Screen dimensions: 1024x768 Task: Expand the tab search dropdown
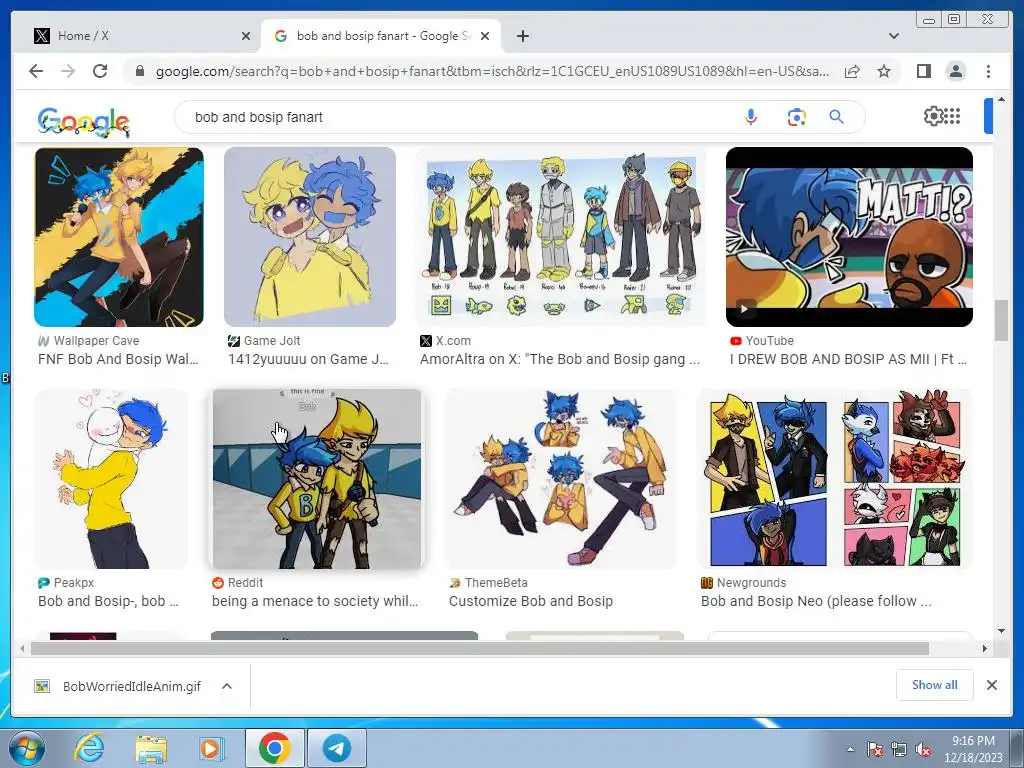click(x=893, y=36)
